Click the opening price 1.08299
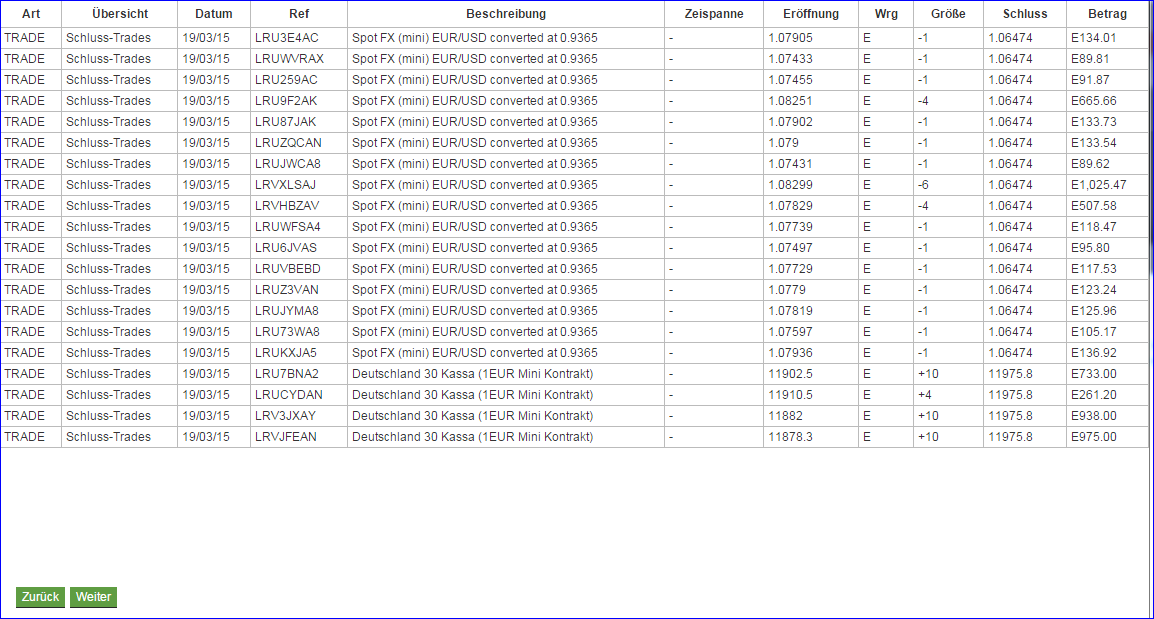The image size is (1154, 619). click(x=791, y=184)
